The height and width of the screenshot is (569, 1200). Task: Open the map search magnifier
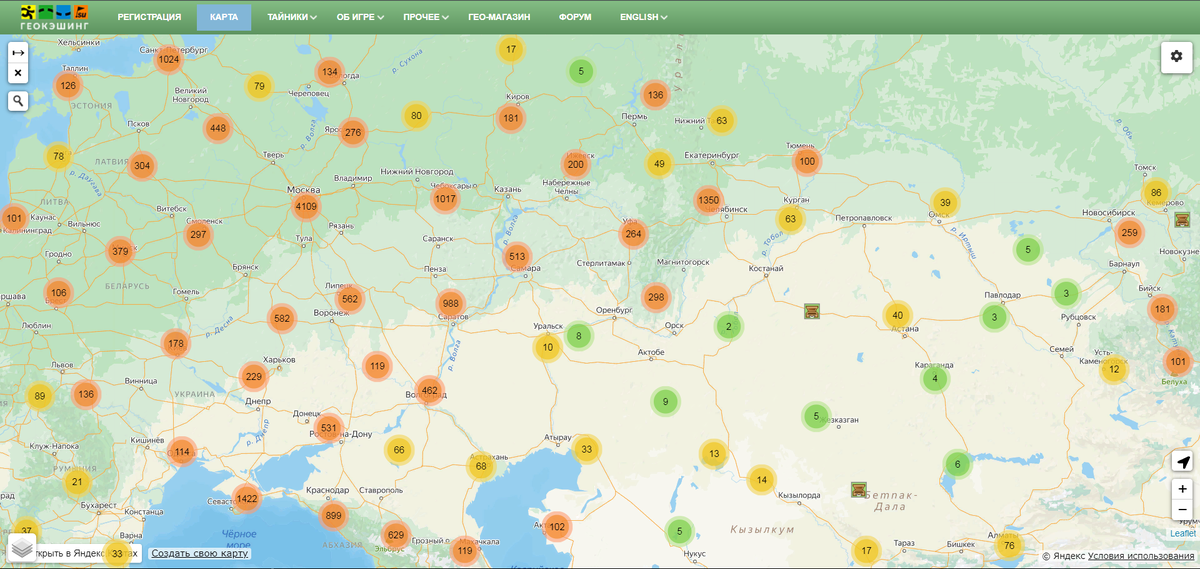pyautogui.click(x=18, y=101)
